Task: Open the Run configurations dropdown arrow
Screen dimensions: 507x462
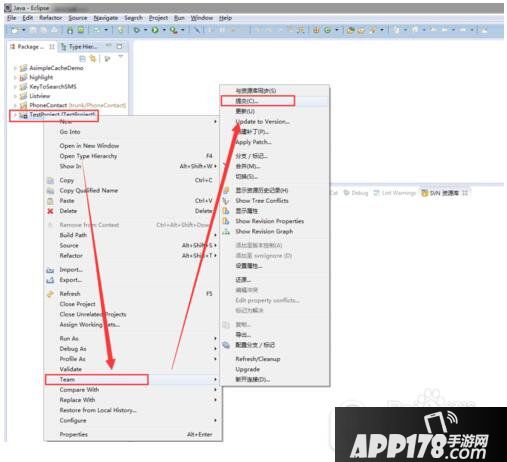Action: pyautogui.click(x=164, y=30)
